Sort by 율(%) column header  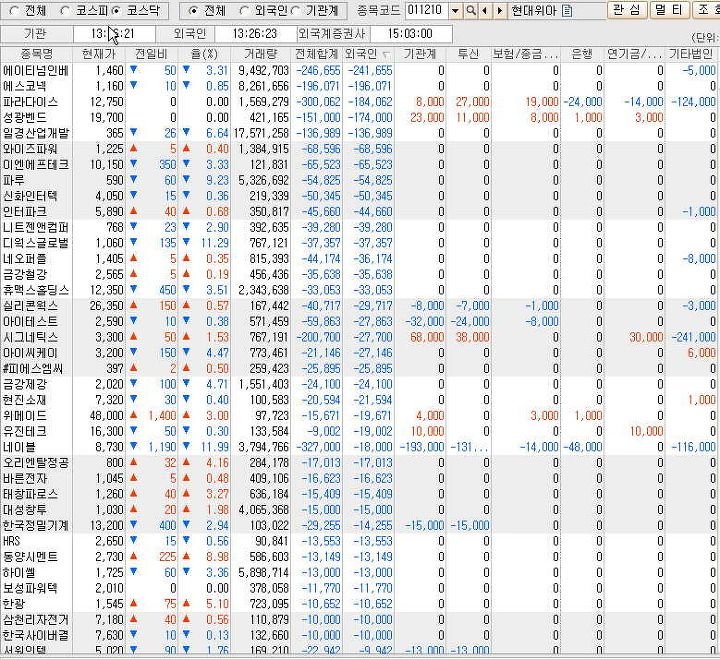204,54
